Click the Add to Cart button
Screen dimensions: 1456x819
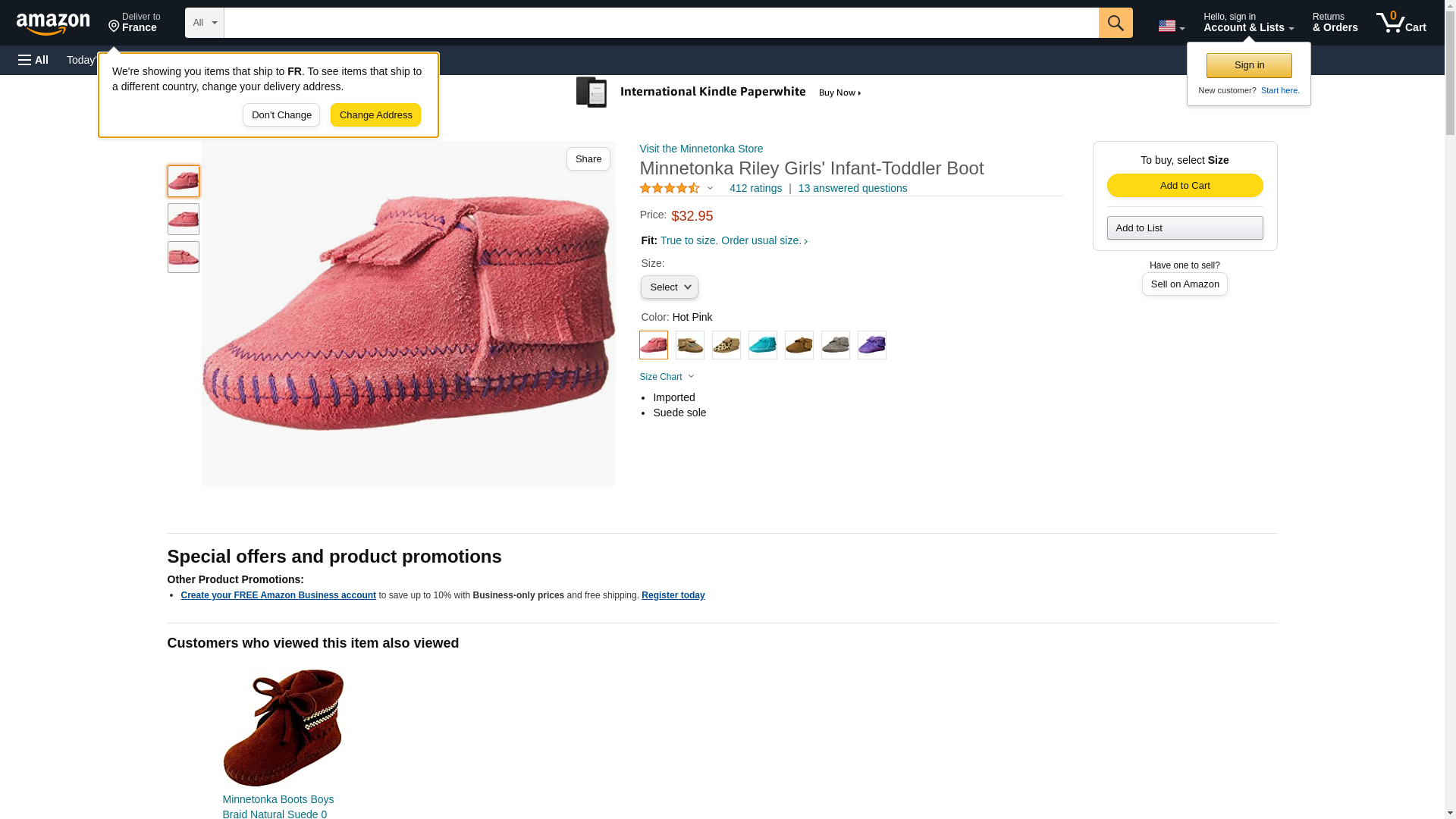pos(1185,186)
